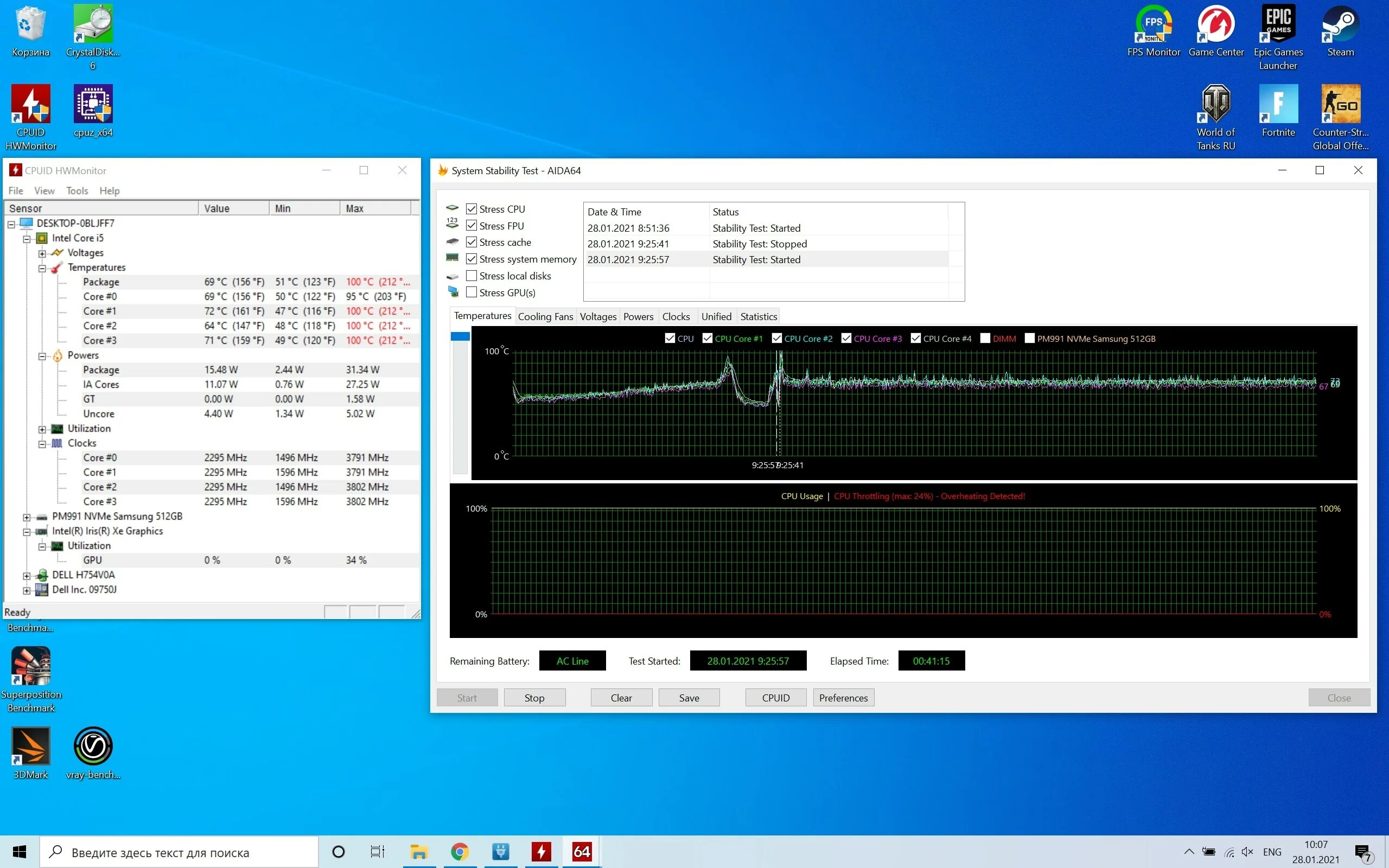The height and width of the screenshot is (868, 1389).
Task: Click the AIDA64 taskbar icon
Action: coord(582,852)
